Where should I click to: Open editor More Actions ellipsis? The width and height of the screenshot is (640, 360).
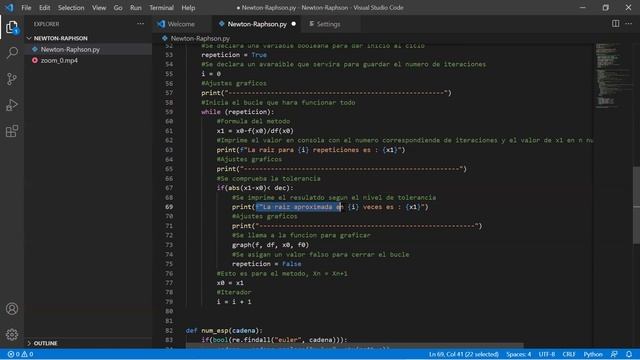(x=629, y=24)
